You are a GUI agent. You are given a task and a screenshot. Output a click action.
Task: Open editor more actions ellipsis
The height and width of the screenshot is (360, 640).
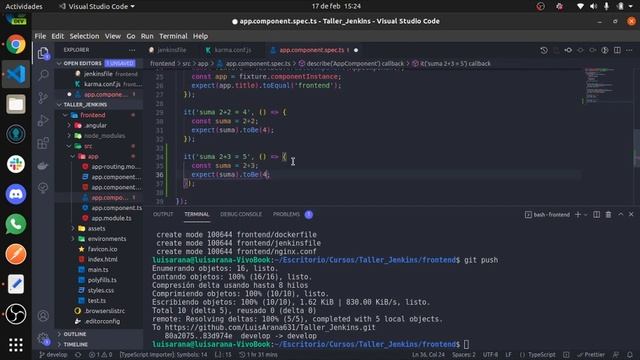coord(629,50)
